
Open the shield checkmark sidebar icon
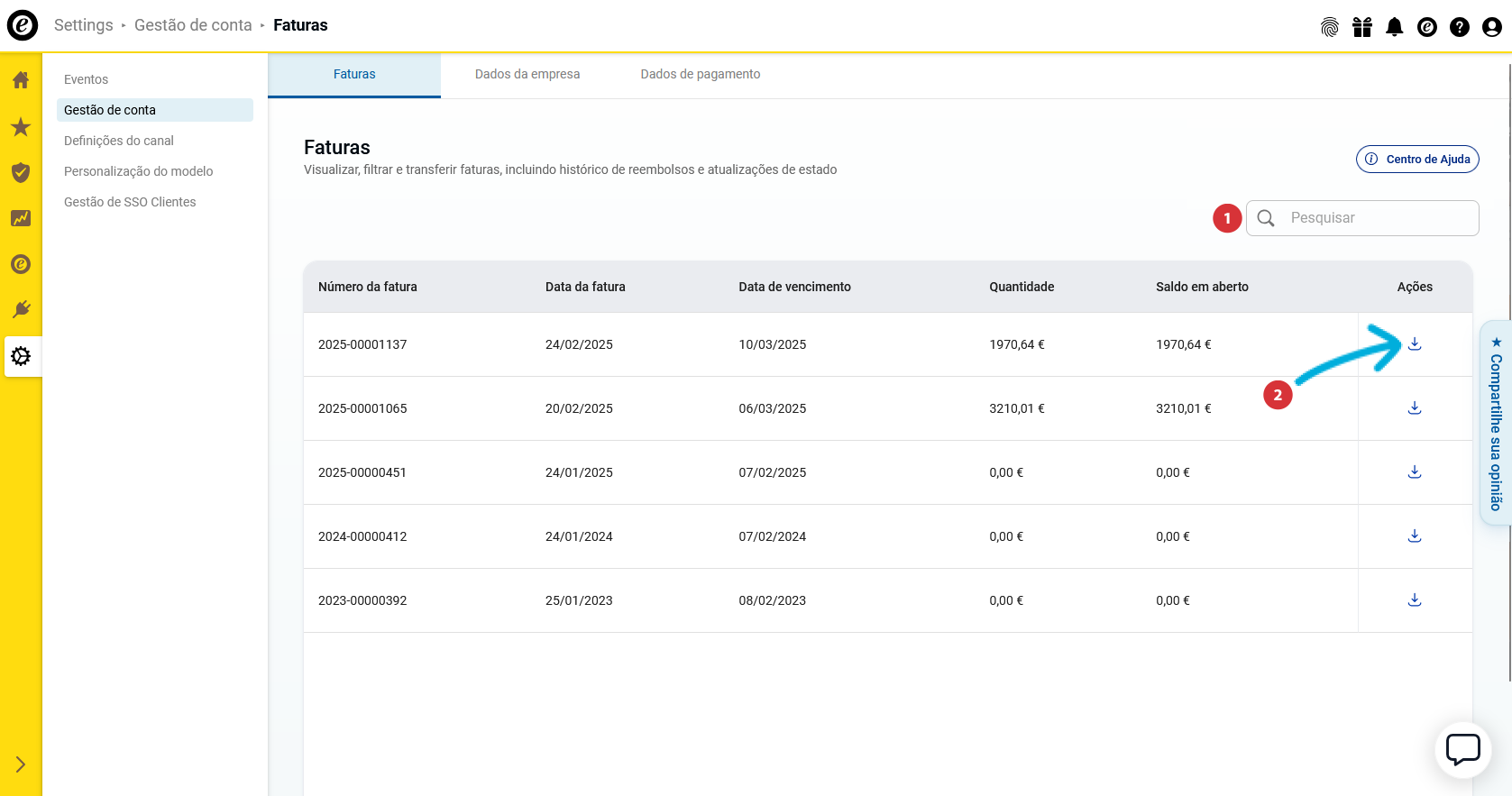[21, 172]
